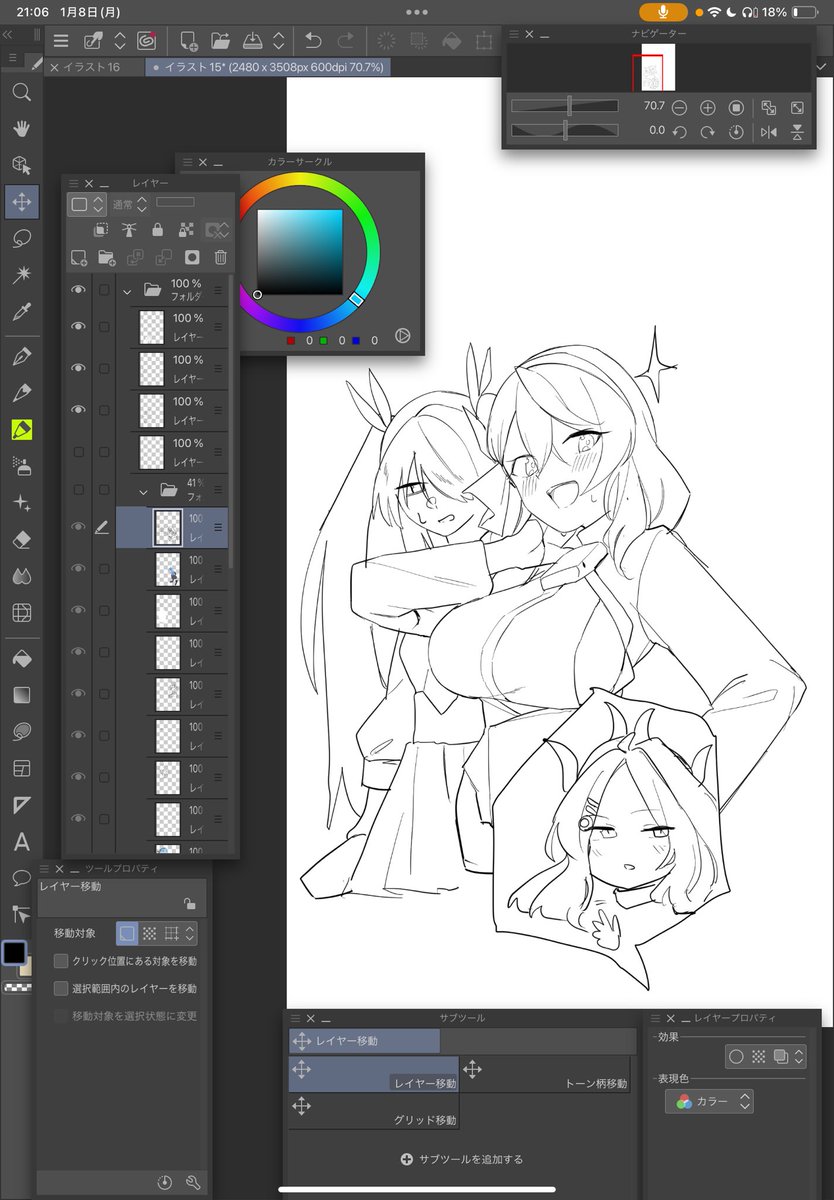The width and height of the screenshot is (834, 1200).
Task: Create a new canvas with New icon
Action: coord(187,41)
